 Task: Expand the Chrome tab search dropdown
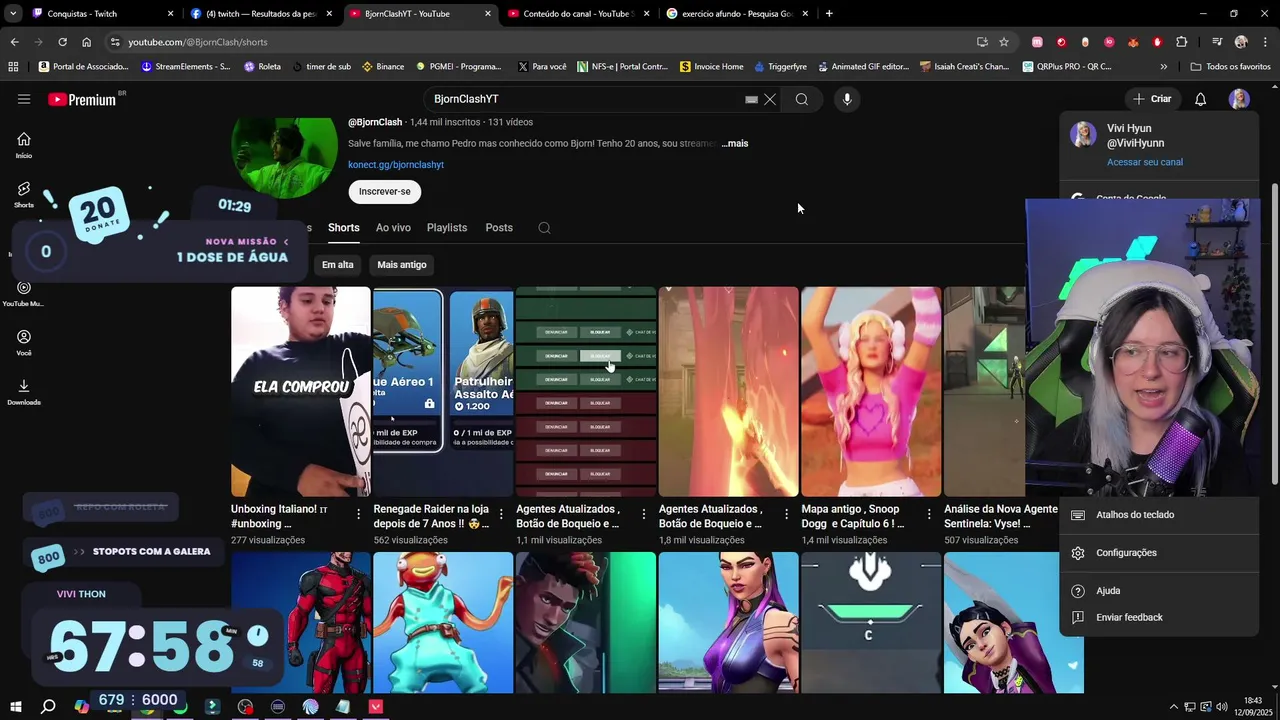13,14
